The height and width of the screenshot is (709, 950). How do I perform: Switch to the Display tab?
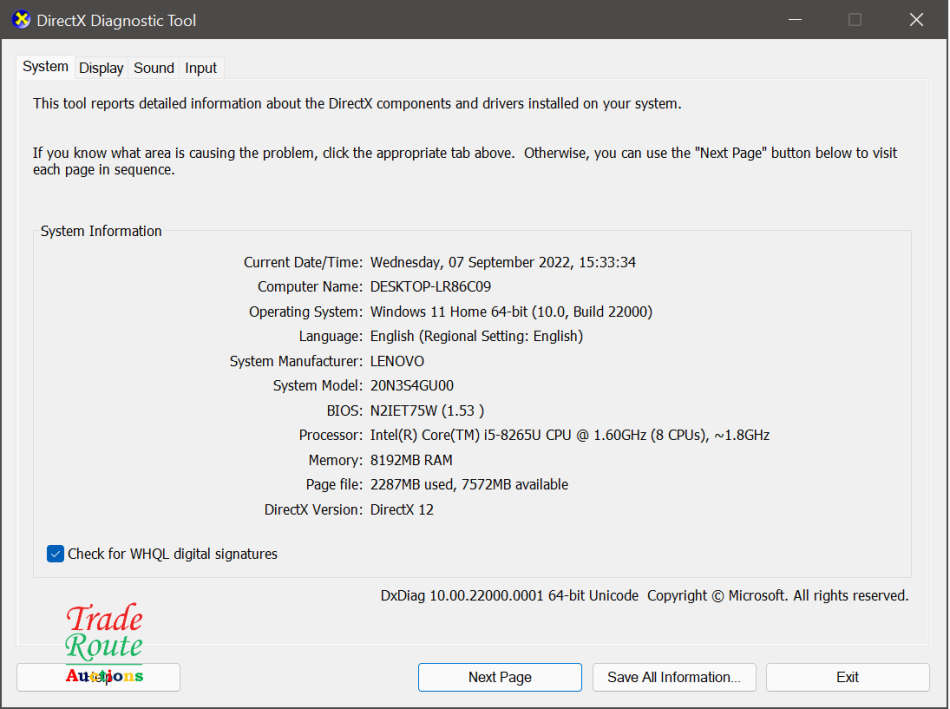tap(100, 67)
